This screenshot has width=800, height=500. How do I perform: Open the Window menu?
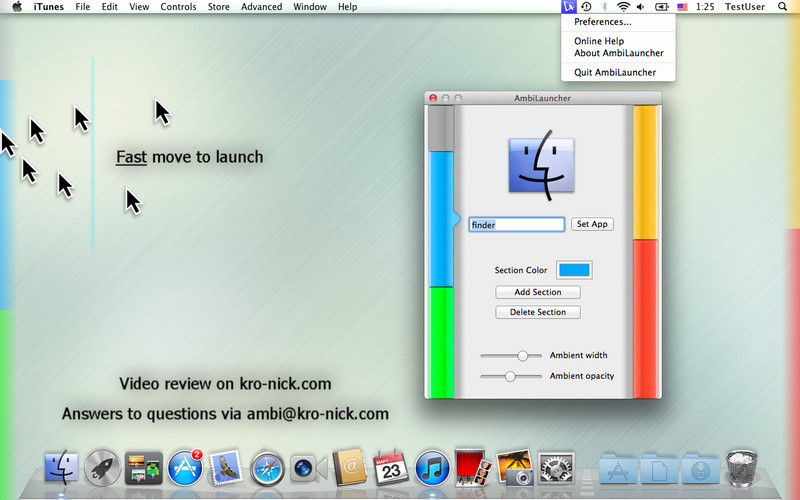pos(310,7)
